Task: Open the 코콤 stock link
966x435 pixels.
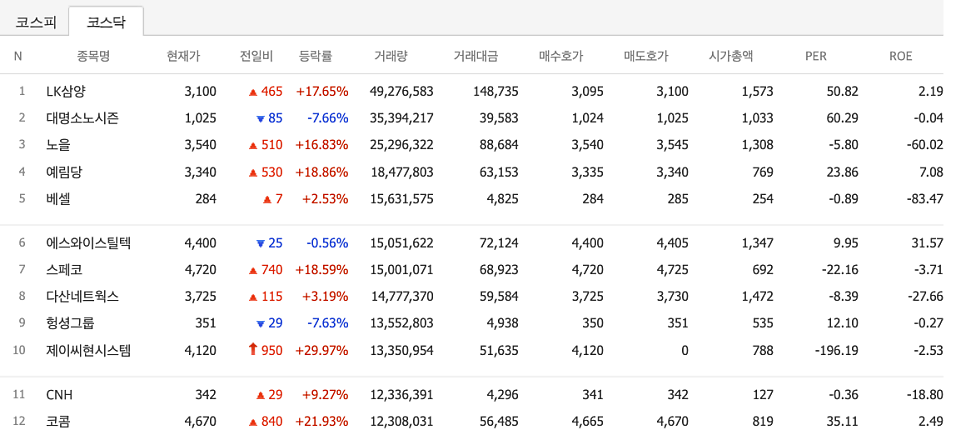Action: pyautogui.click(x=58, y=422)
